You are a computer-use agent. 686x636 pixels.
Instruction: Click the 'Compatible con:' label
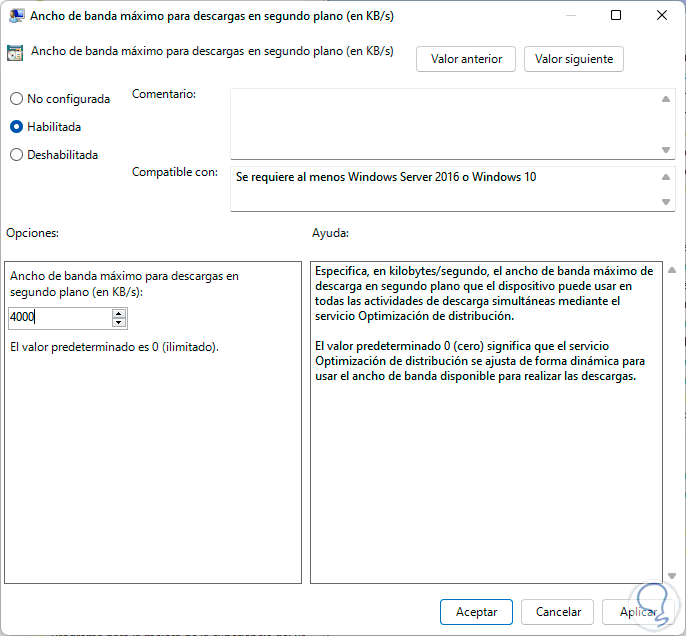pyautogui.click(x=175, y=172)
